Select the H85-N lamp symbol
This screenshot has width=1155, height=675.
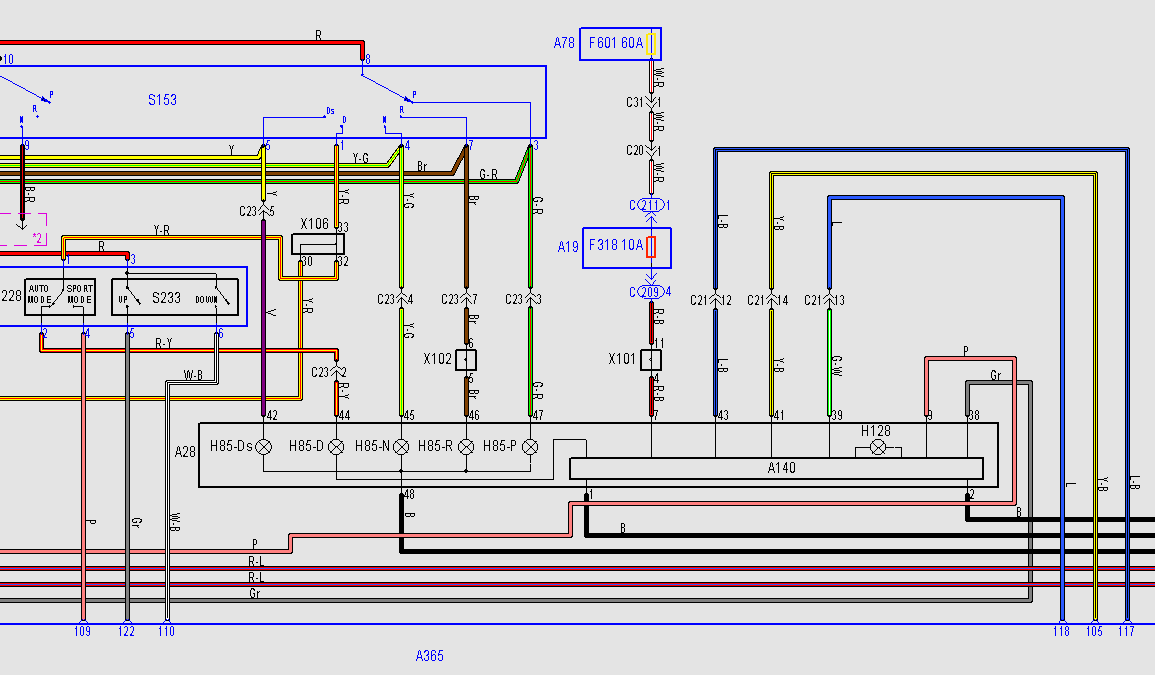(x=401, y=446)
